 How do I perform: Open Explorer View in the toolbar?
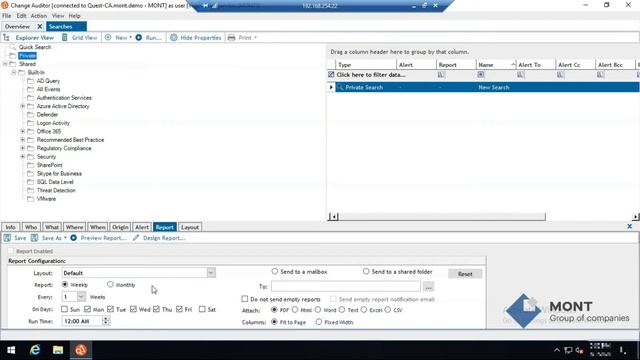(29, 38)
